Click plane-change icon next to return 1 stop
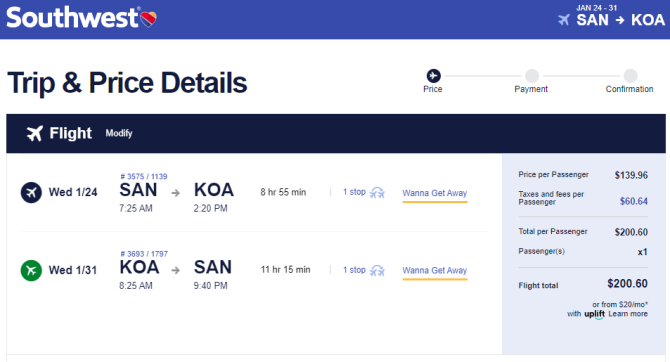Image resolution: width=670 pixels, height=362 pixels. [377, 271]
